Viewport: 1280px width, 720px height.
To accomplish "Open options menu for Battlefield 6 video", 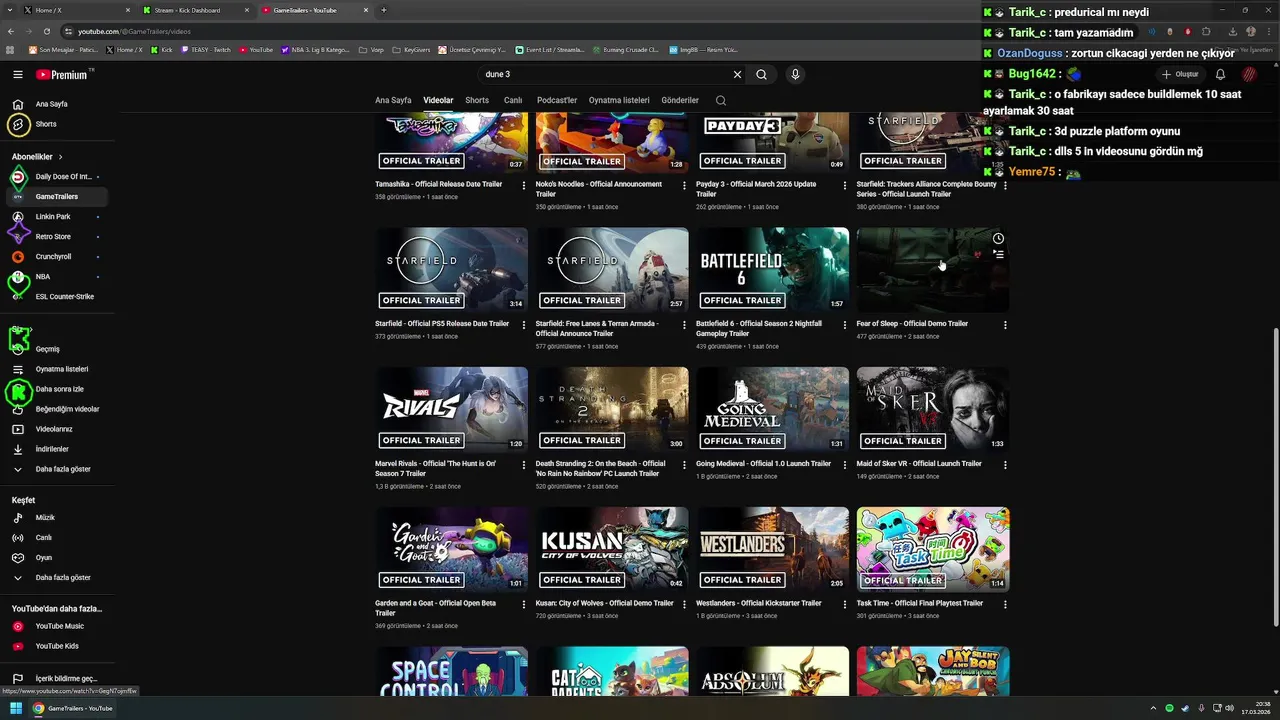I will pyautogui.click(x=845, y=325).
